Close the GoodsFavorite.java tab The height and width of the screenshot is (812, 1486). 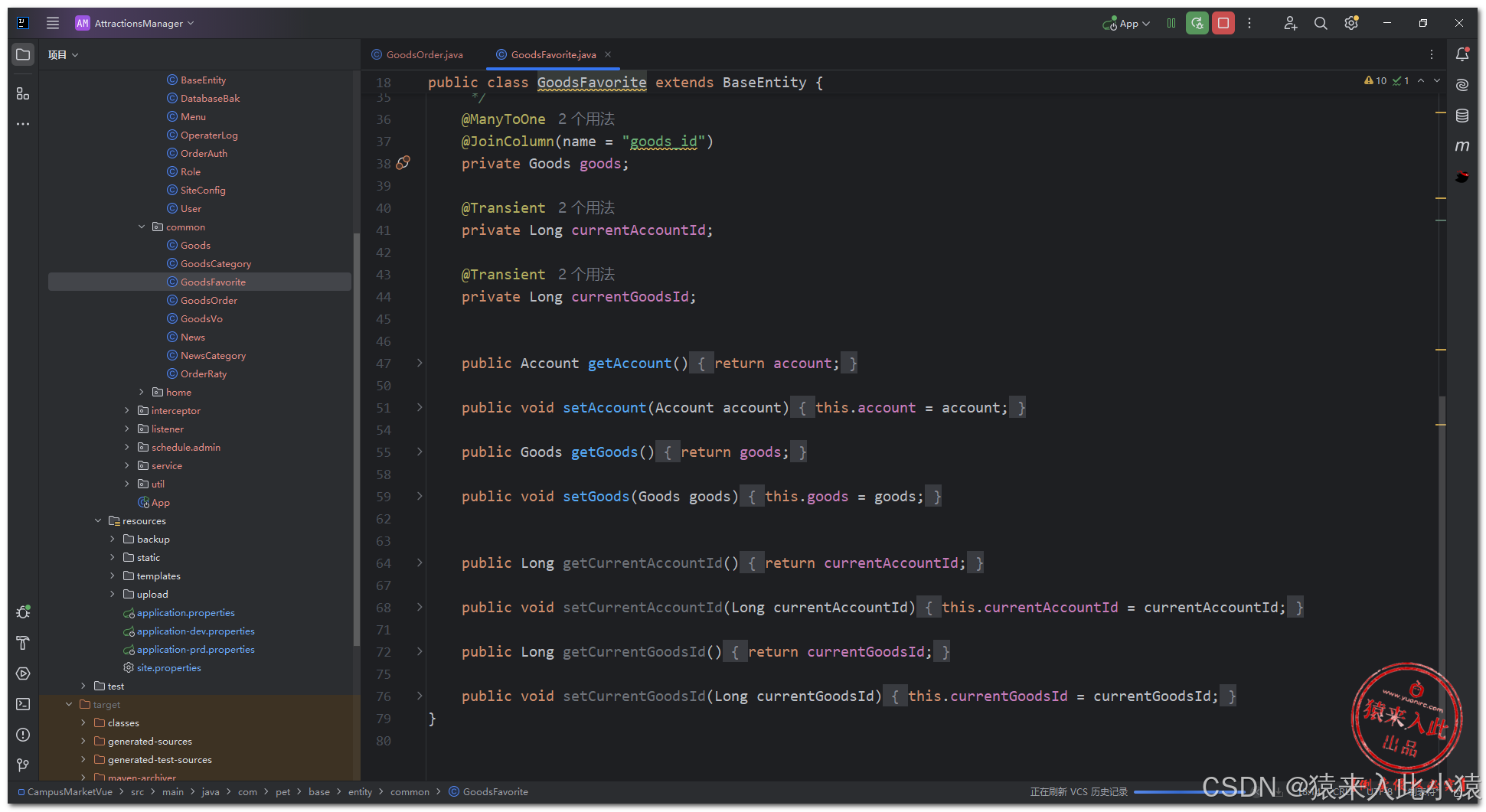[608, 54]
